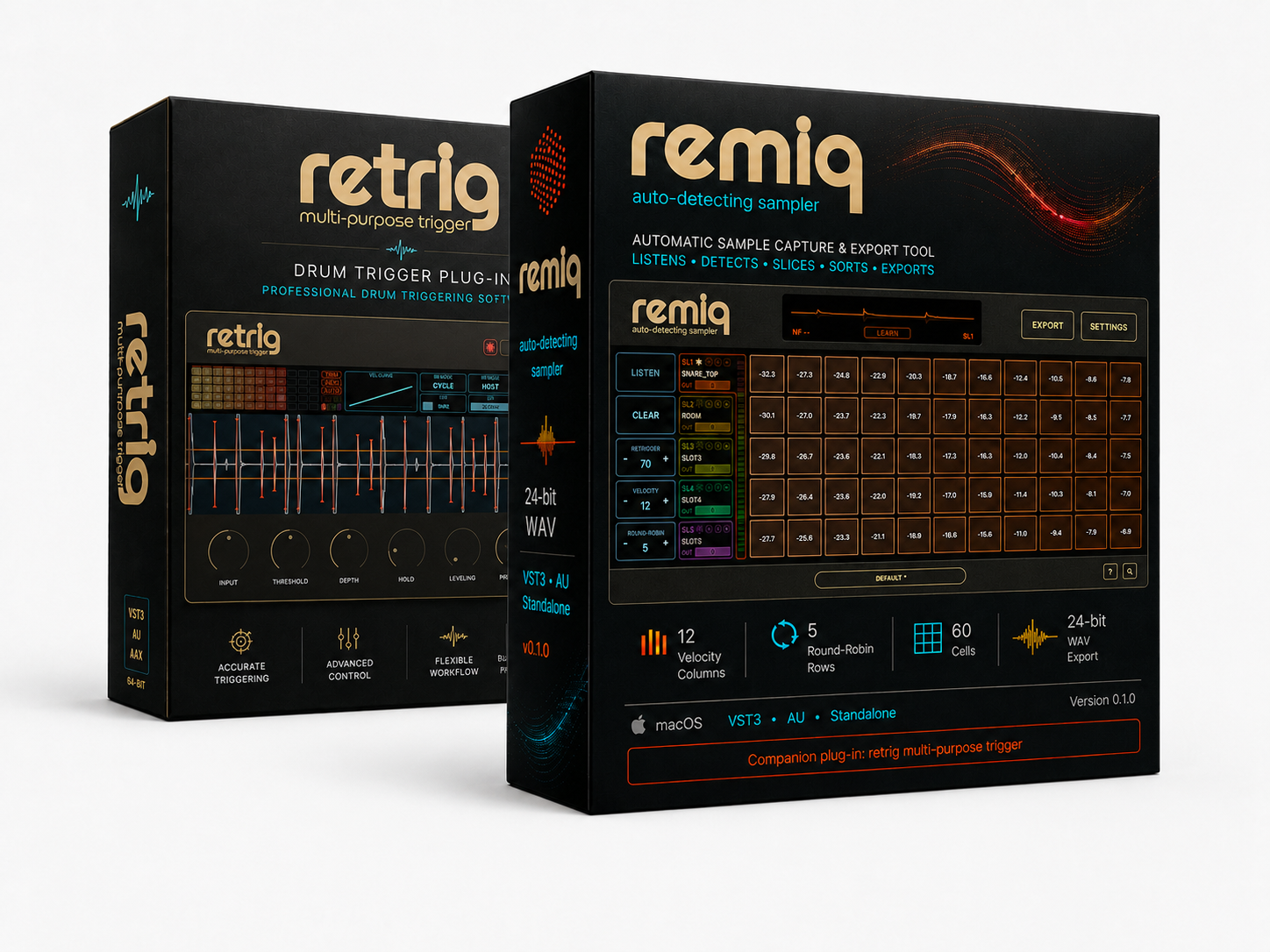1270x952 pixels.
Task: Select the SL4 SLOT4 slot
Action: (706, 499)
